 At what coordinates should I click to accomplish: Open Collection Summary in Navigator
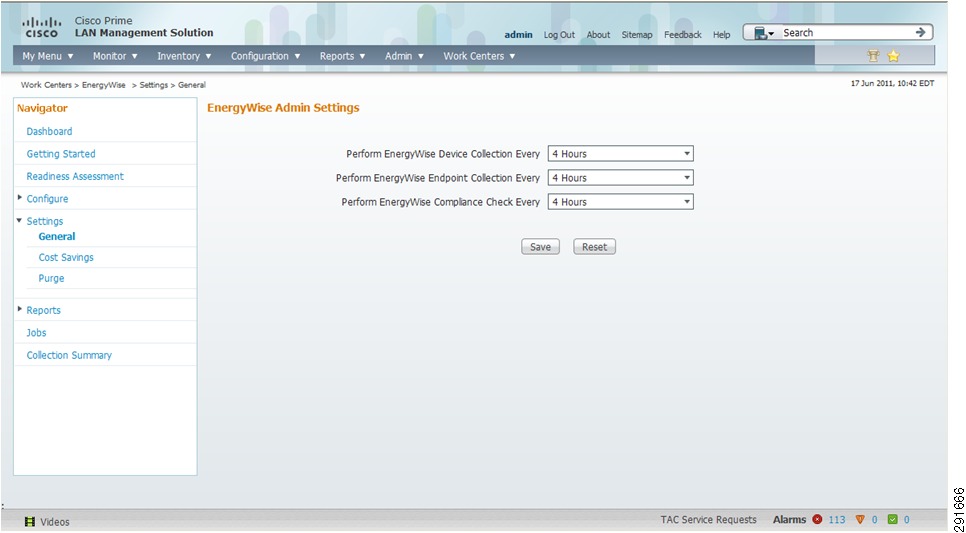click(x=69, y=355)
